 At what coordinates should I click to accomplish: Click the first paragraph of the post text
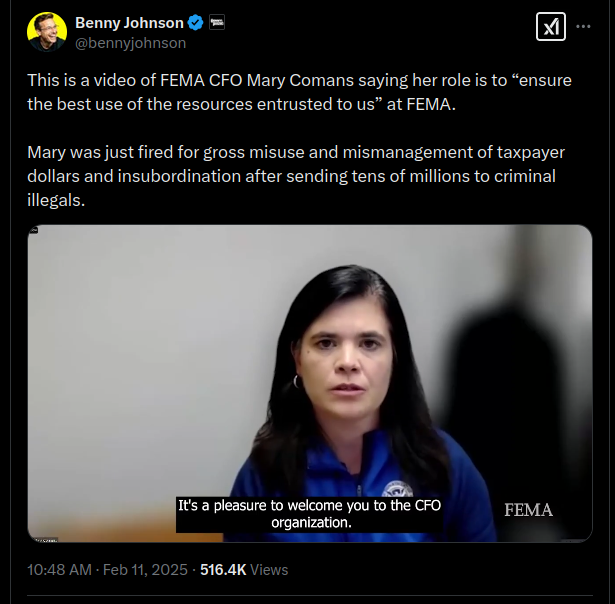tap(299, 92)
